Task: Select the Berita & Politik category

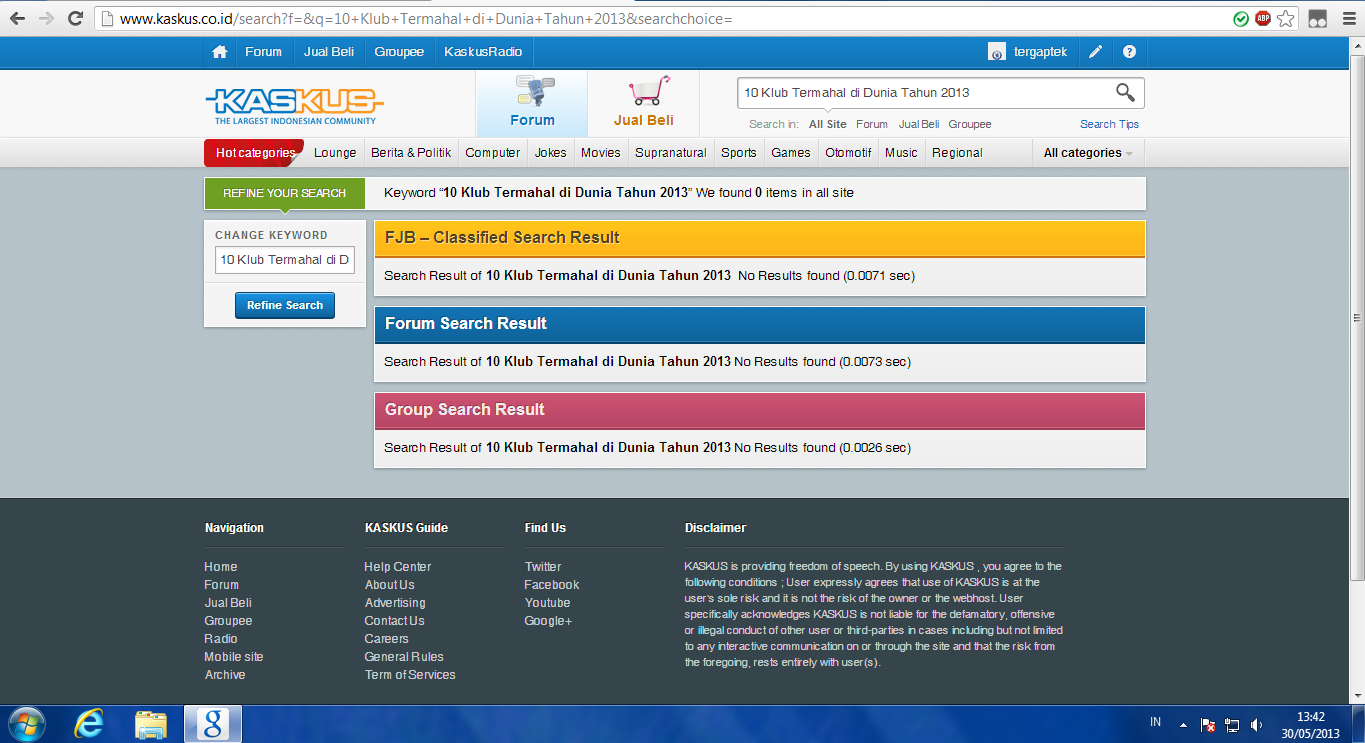Action: (x=411, y=153)
